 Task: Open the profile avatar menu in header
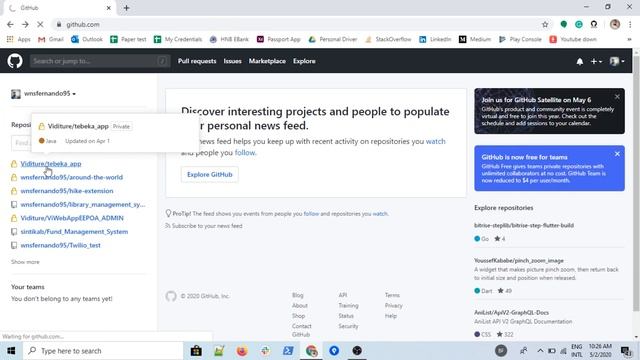tap(617, 61)
